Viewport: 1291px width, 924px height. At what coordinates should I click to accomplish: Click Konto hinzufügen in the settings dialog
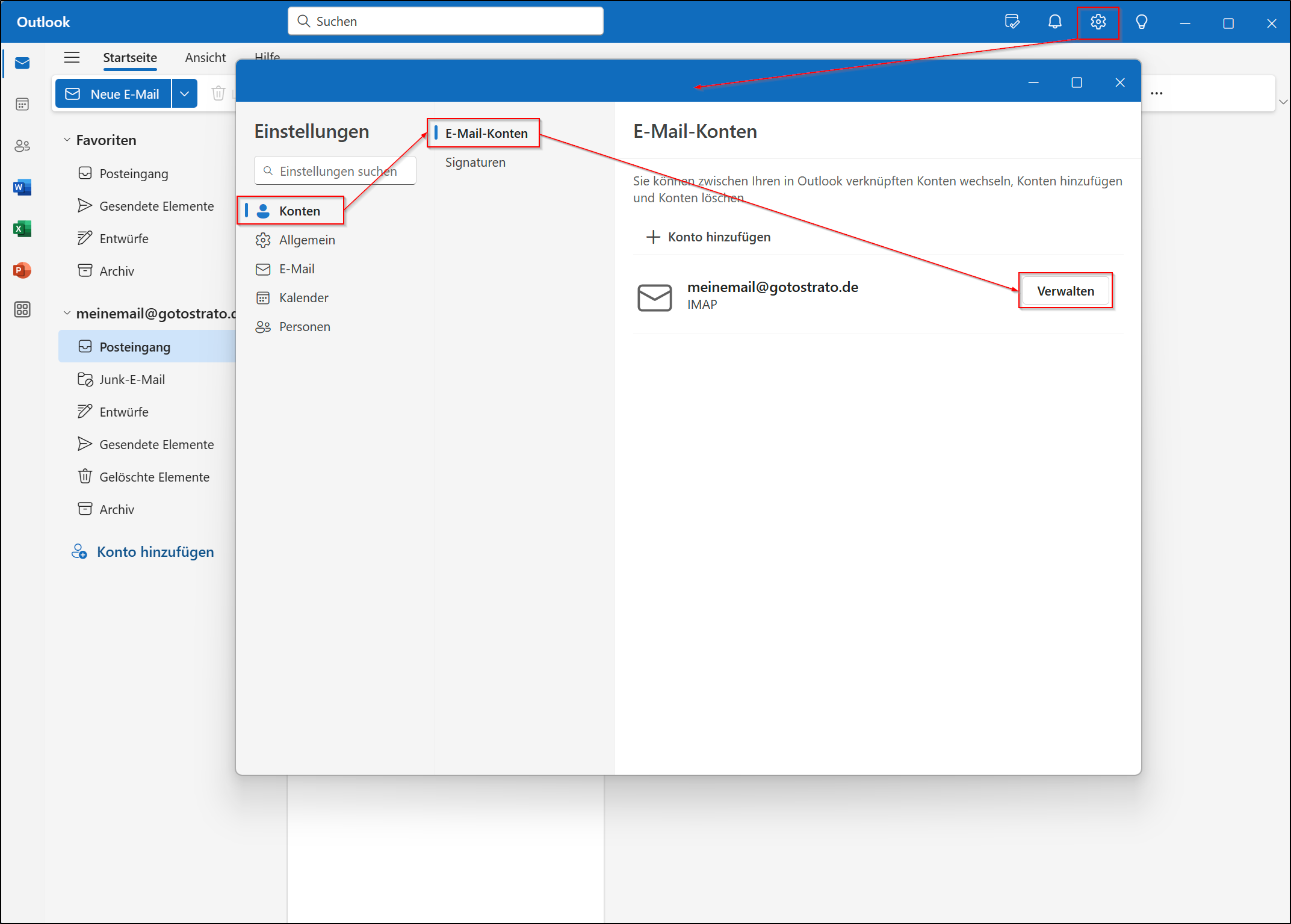point(719,237)
